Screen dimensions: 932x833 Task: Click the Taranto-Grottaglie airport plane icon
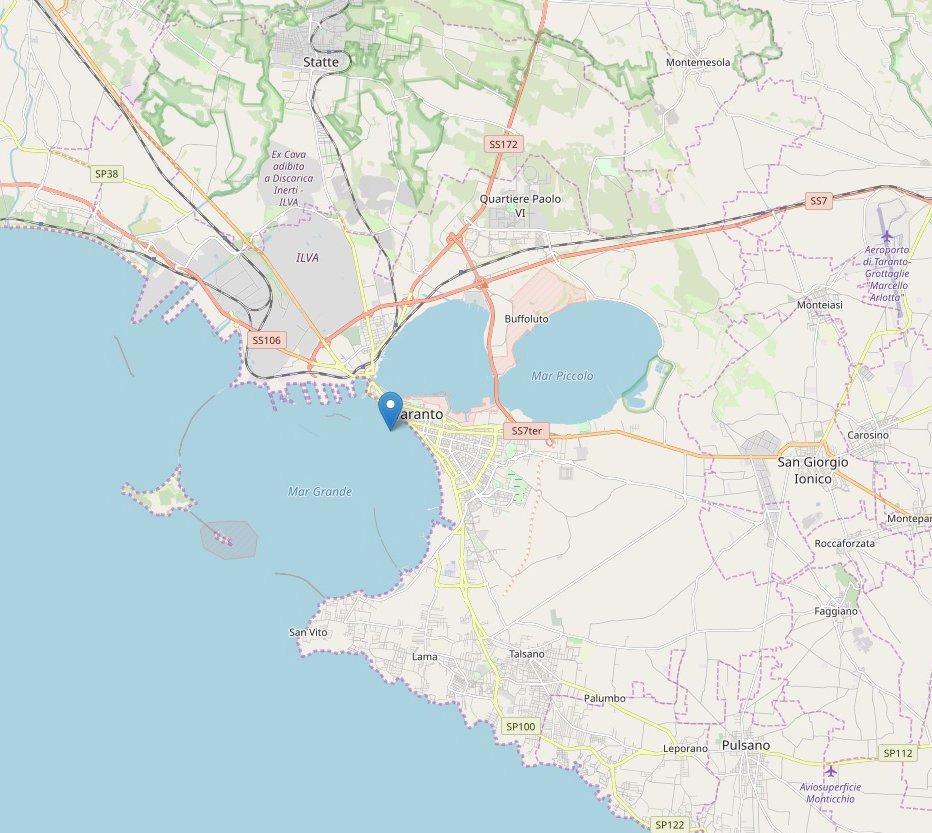[x=887, y=237]
